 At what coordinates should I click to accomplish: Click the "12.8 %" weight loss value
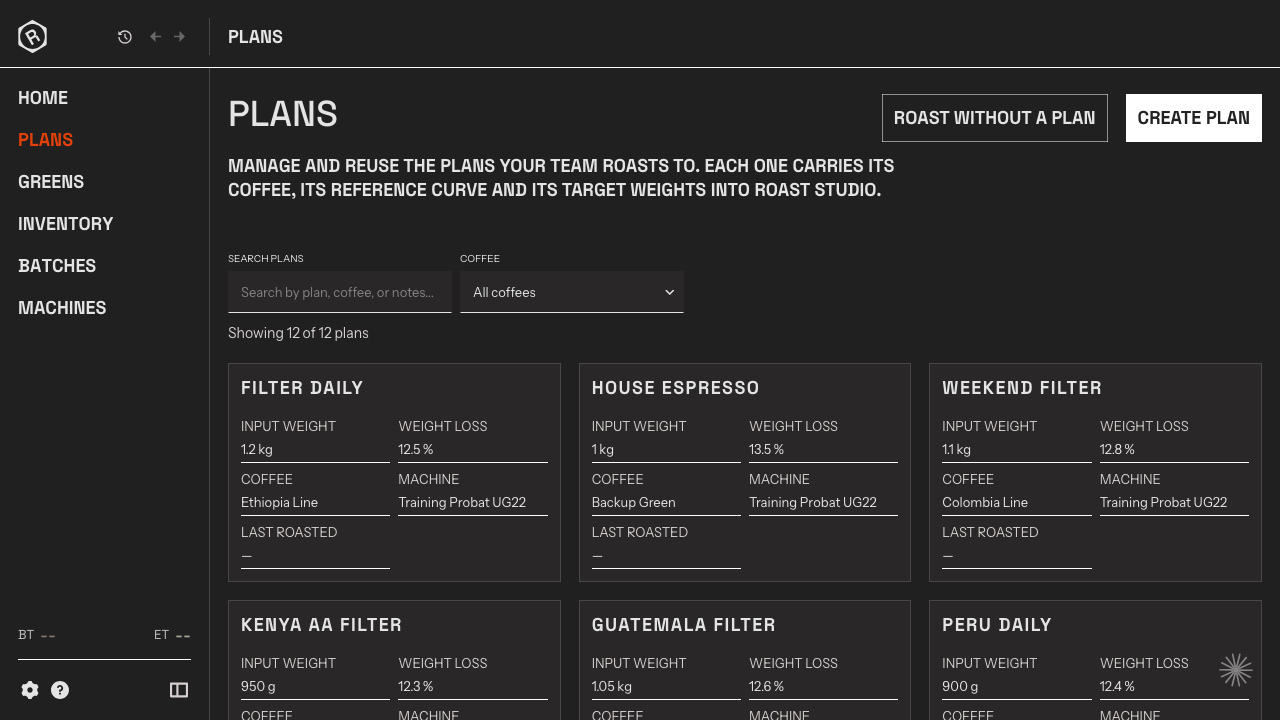(1118, 450)
